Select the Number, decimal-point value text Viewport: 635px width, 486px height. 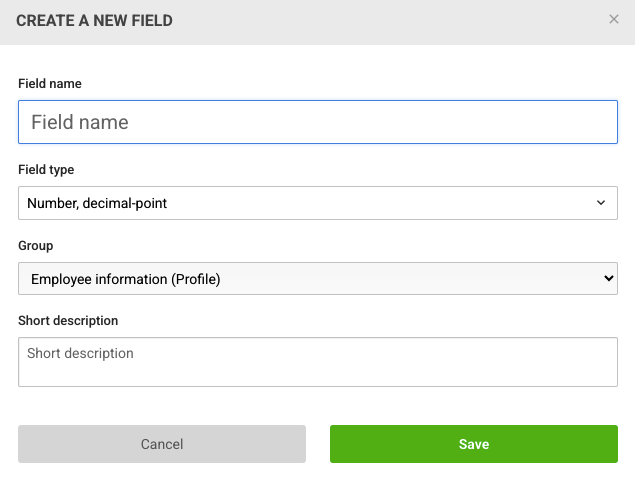click(97, 203)
